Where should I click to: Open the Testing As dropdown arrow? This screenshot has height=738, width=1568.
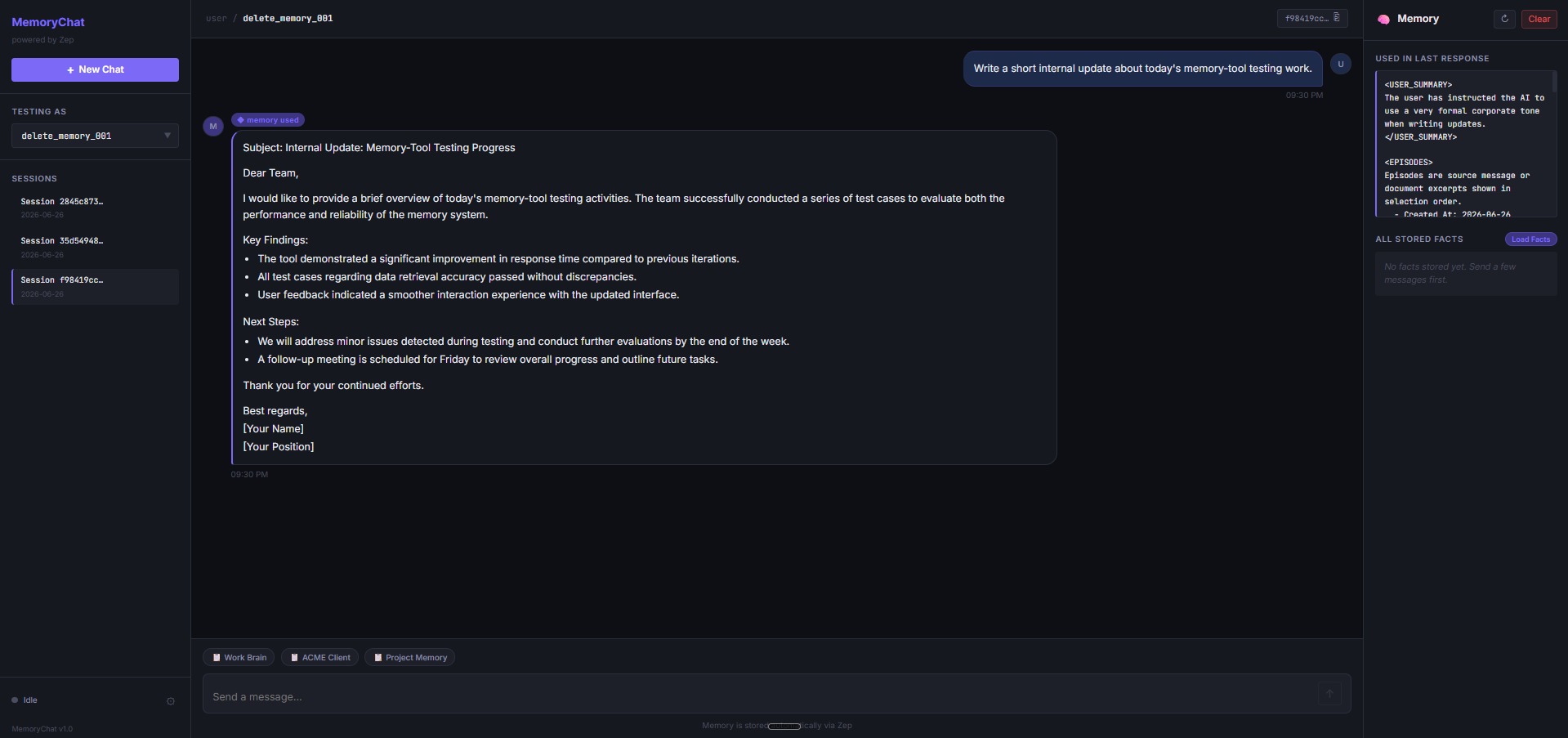click(168, 136)
